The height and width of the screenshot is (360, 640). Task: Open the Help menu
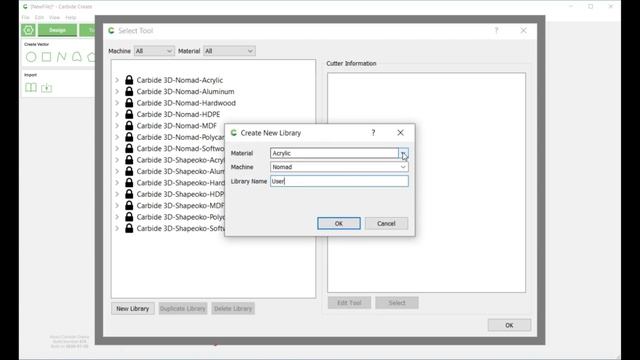tap(71, 18)
